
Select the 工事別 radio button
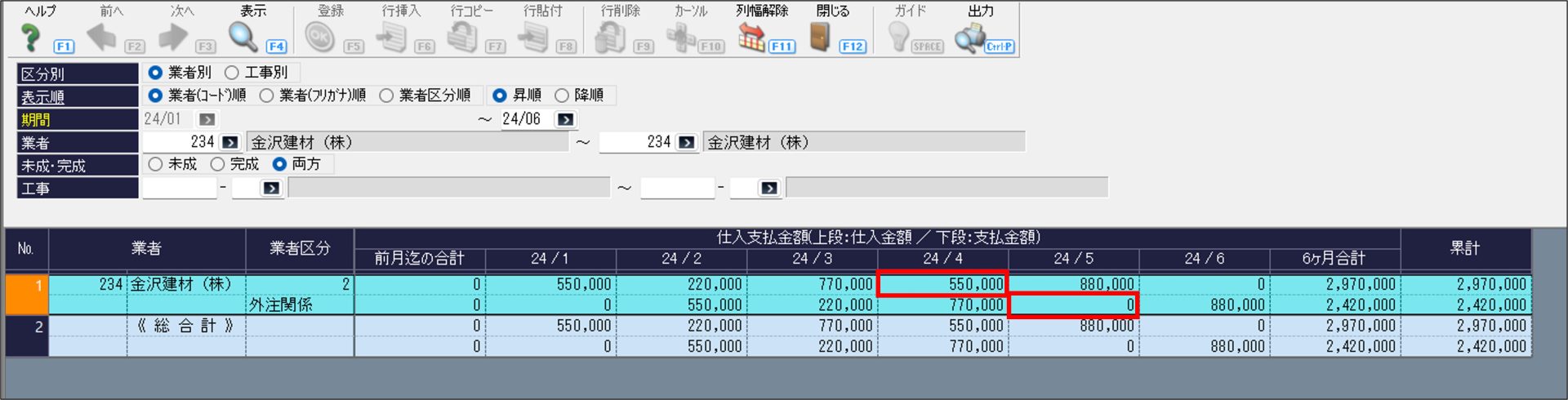[232, 73]
